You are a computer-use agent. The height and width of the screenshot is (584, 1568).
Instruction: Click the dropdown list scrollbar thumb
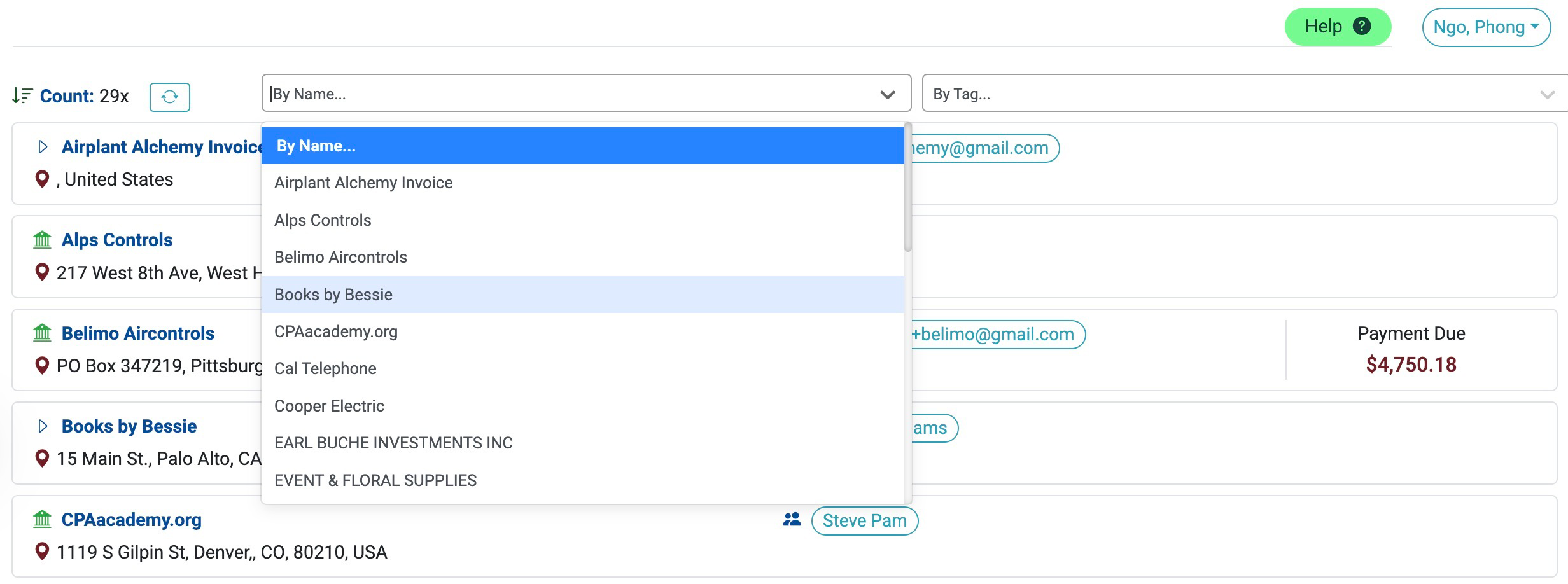(x=908, y=187)
